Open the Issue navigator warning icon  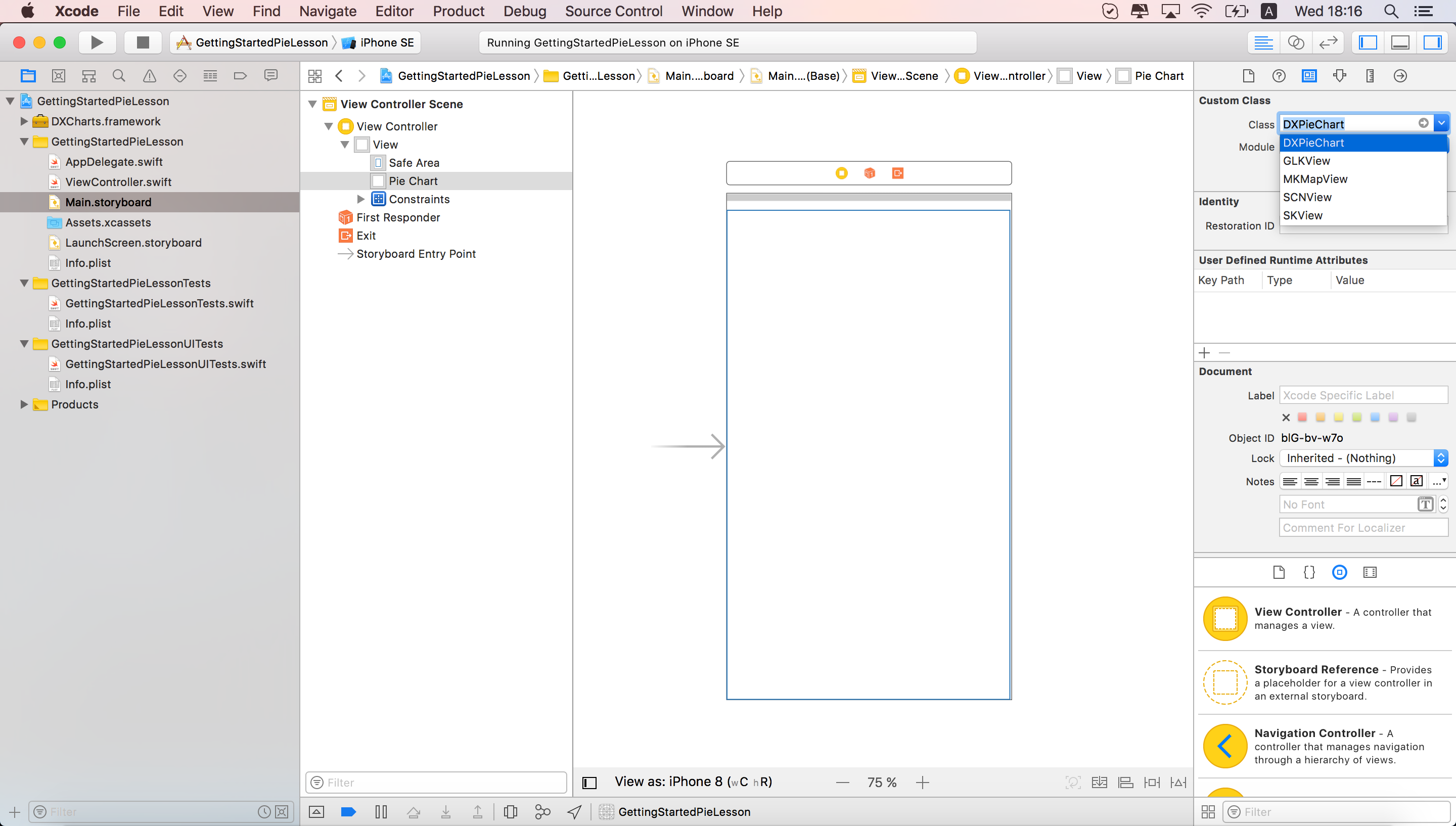click(149, 75)
